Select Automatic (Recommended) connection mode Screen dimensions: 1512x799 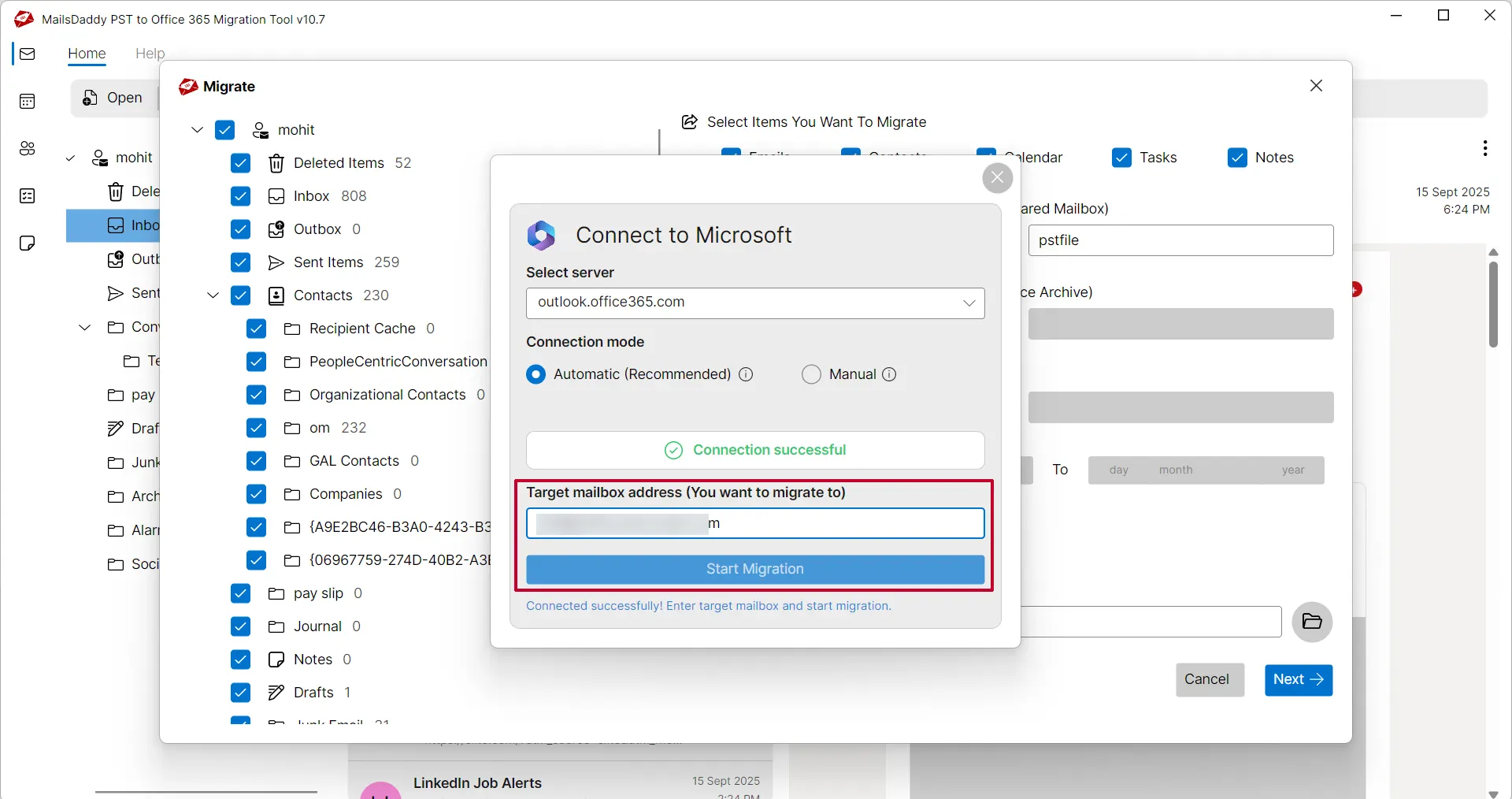pos(536,374)
